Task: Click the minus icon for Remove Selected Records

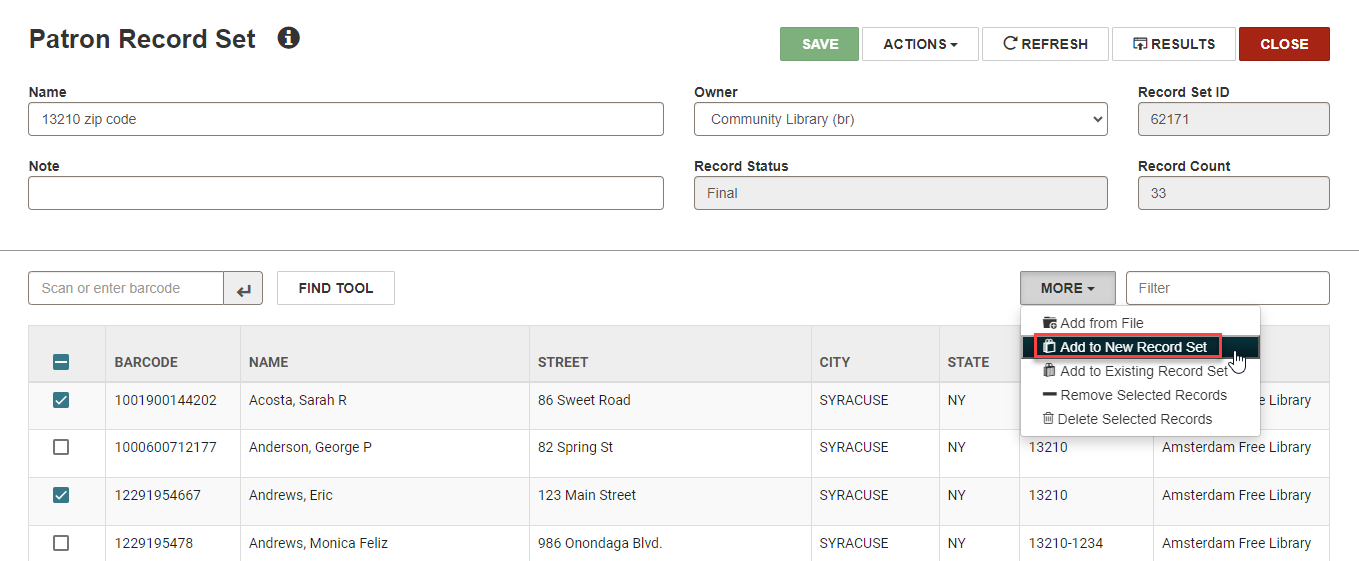Action: 1050,395
